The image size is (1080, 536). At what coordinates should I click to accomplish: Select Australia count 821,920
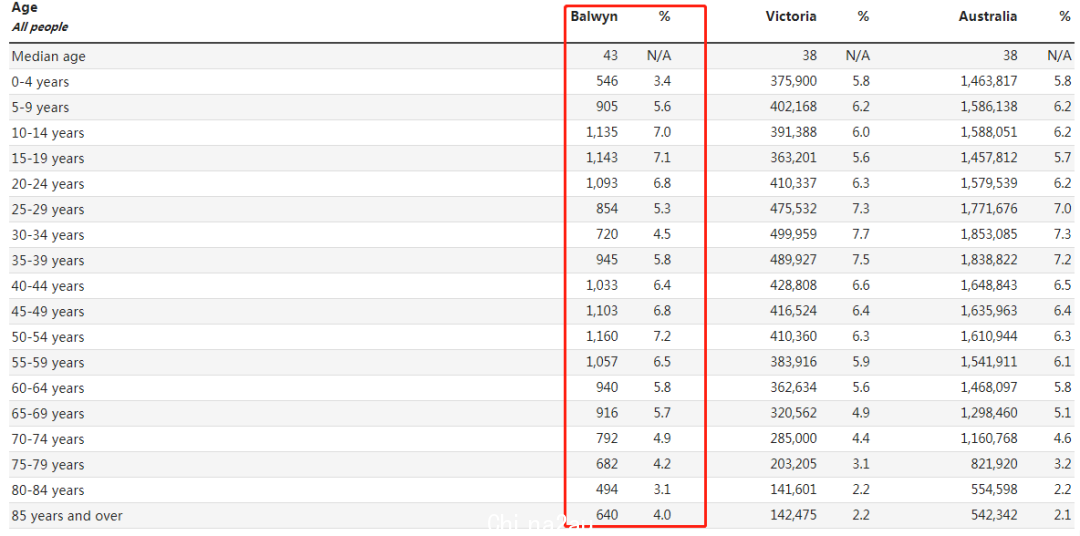[x=995, y=464]
